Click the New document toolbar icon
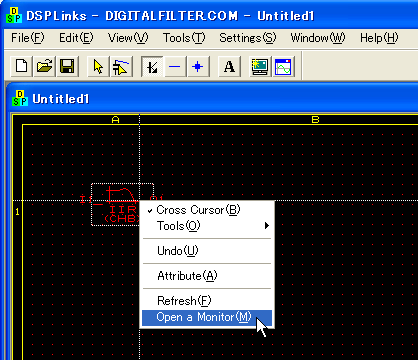Screen dimensions: 418x360 [x=22, y=66]
